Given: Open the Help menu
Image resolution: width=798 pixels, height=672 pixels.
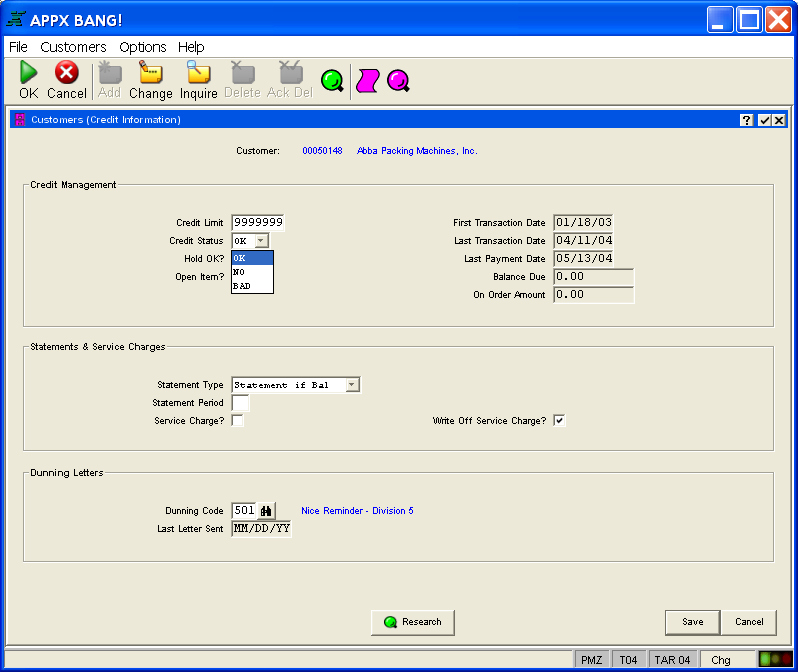Looking at the screenshot, I should pyautogui.click(x=191, y=47).
